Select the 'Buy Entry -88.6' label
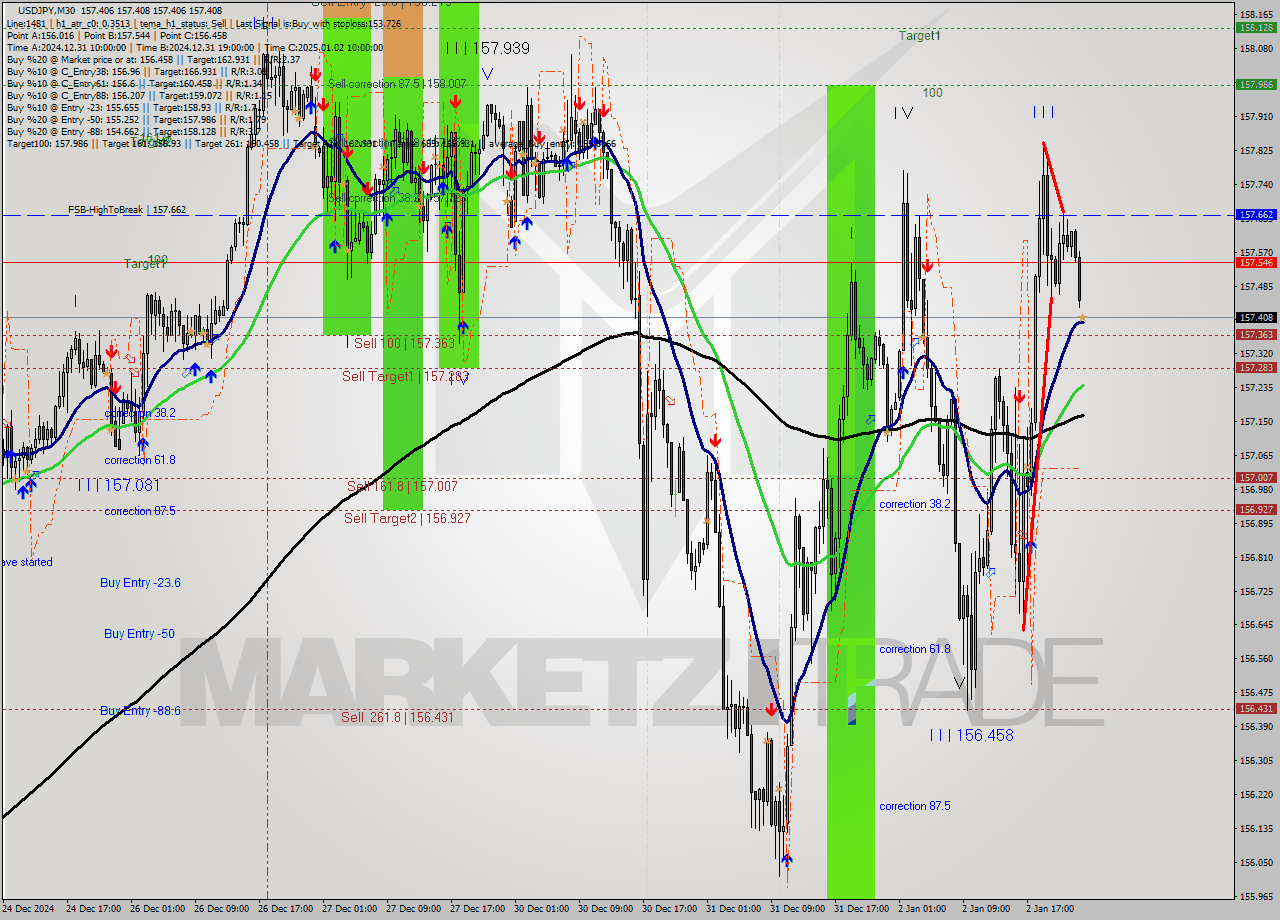The width and height of the screenshot is (1280, 920). pyautogui.click(x=140, y=710)
